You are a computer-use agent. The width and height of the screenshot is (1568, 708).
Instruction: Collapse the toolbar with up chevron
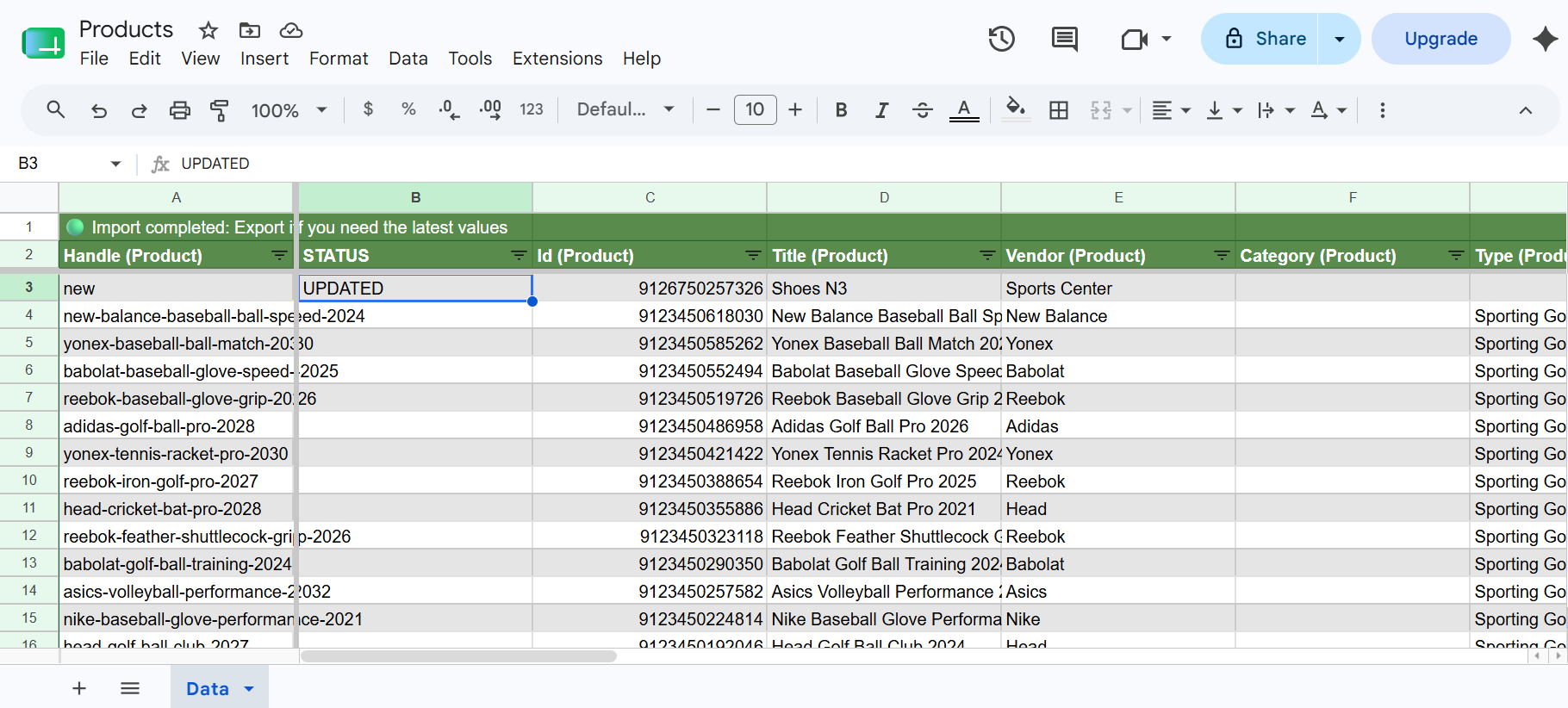coord(1526,110)
